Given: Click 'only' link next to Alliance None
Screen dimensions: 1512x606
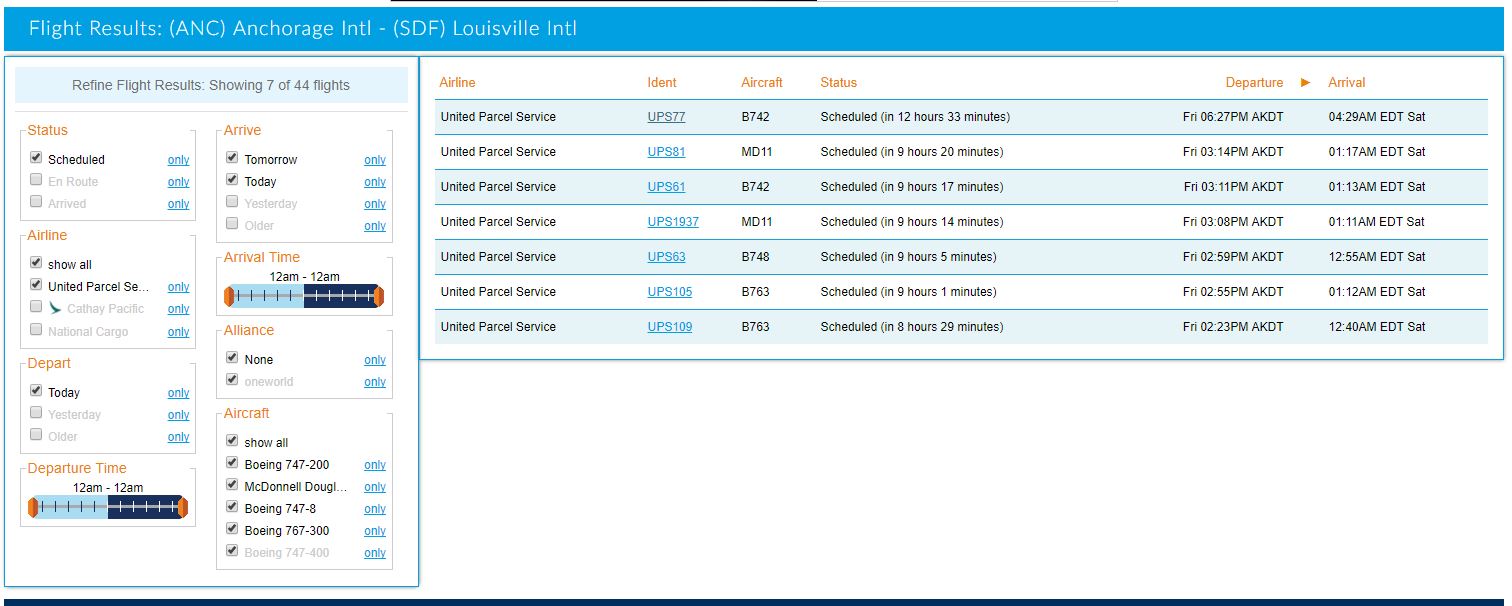Looking at the screenshot, I should [375, 360].
